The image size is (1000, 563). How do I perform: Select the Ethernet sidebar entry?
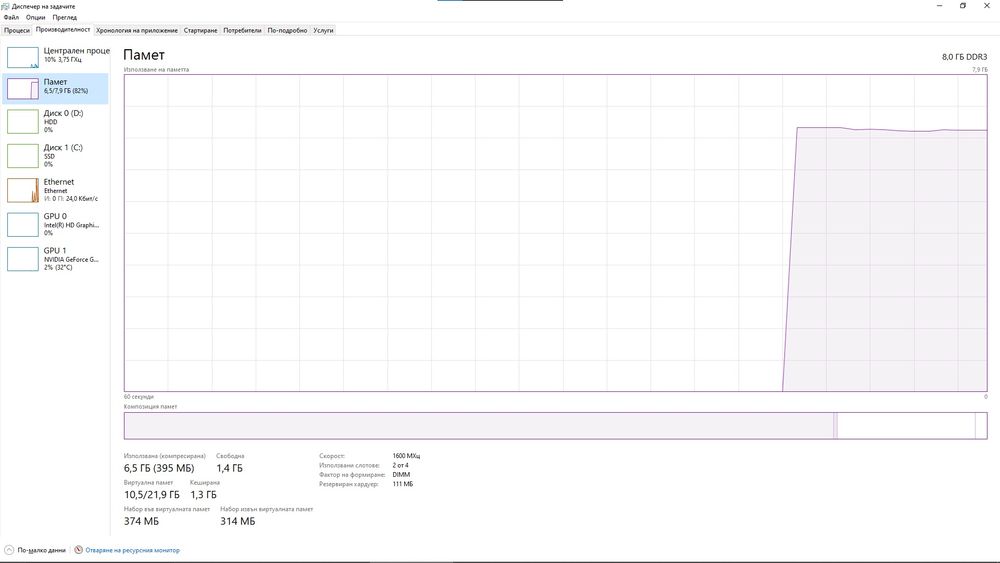tap(55, 190)
